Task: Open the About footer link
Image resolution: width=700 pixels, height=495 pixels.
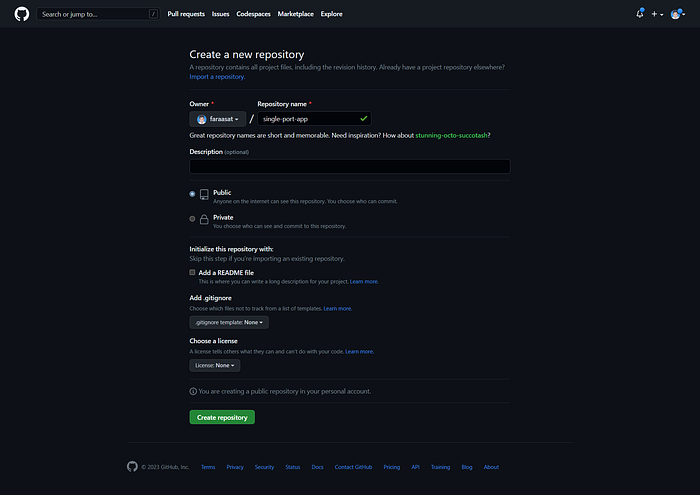Action: 491,467
